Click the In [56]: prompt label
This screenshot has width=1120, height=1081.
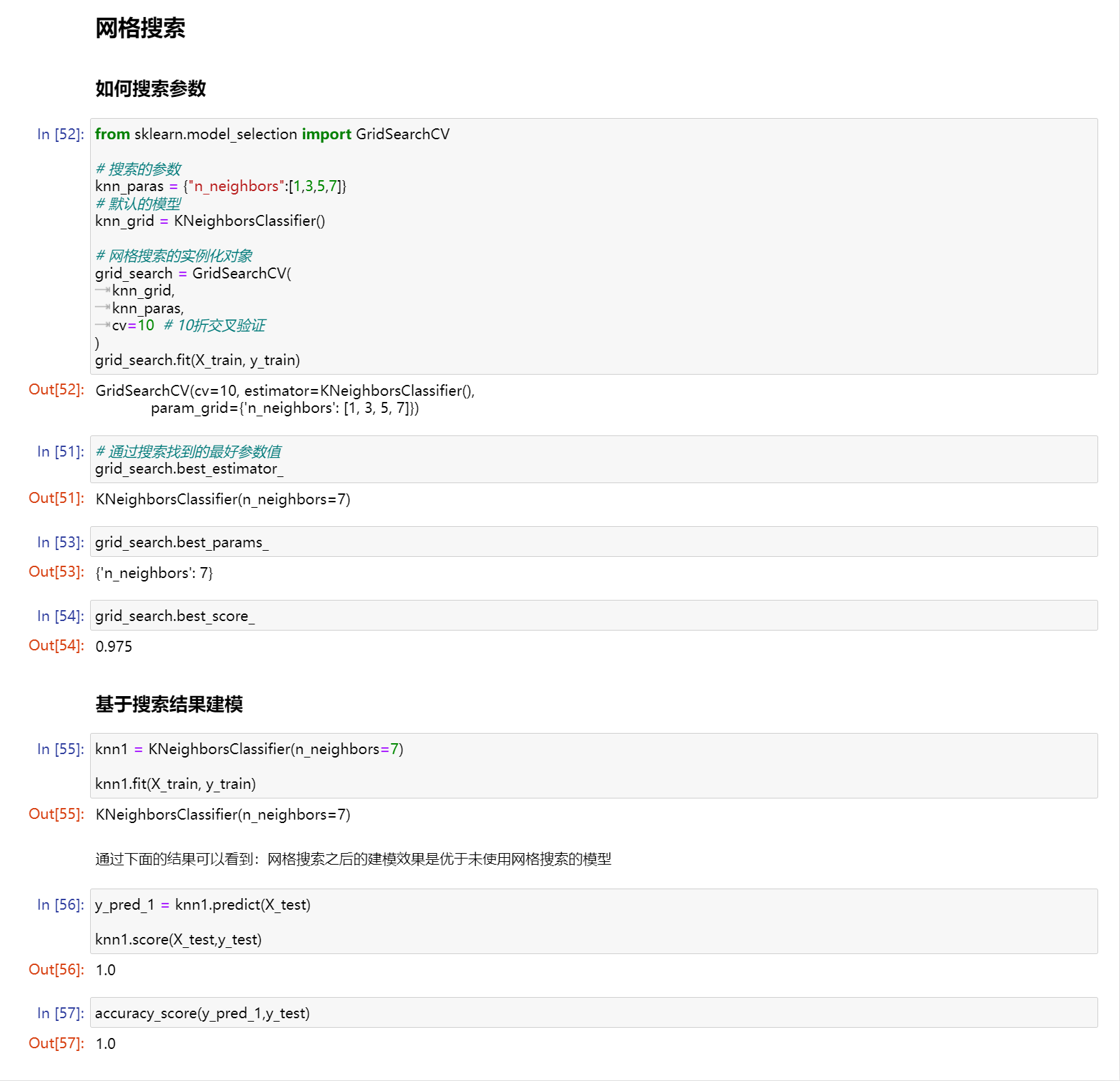tap(61, 904)
